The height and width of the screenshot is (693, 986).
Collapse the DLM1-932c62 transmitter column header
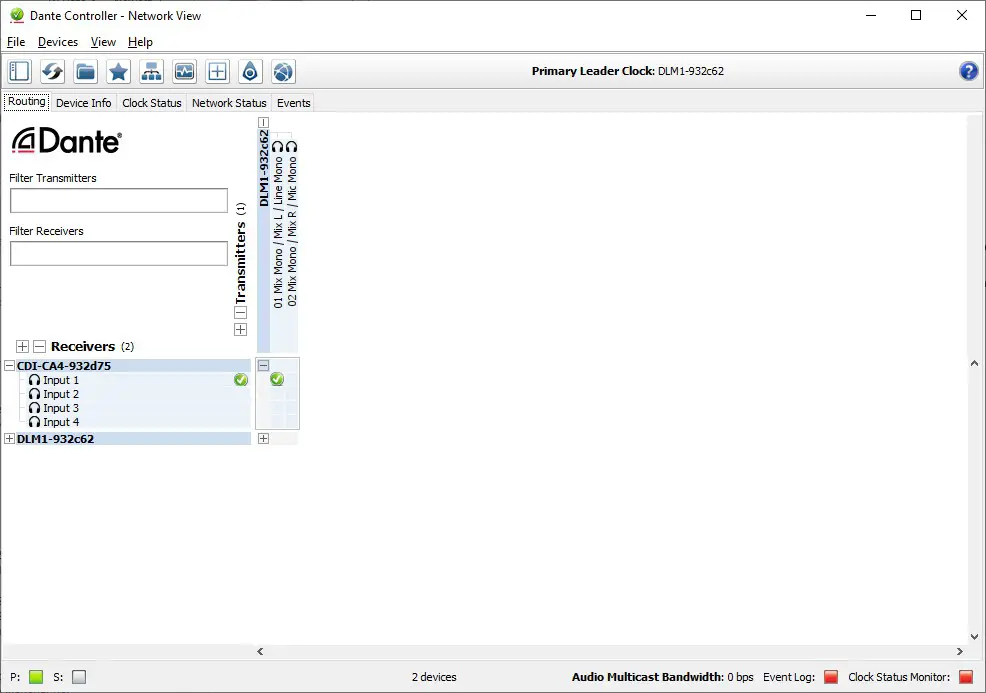263,123
